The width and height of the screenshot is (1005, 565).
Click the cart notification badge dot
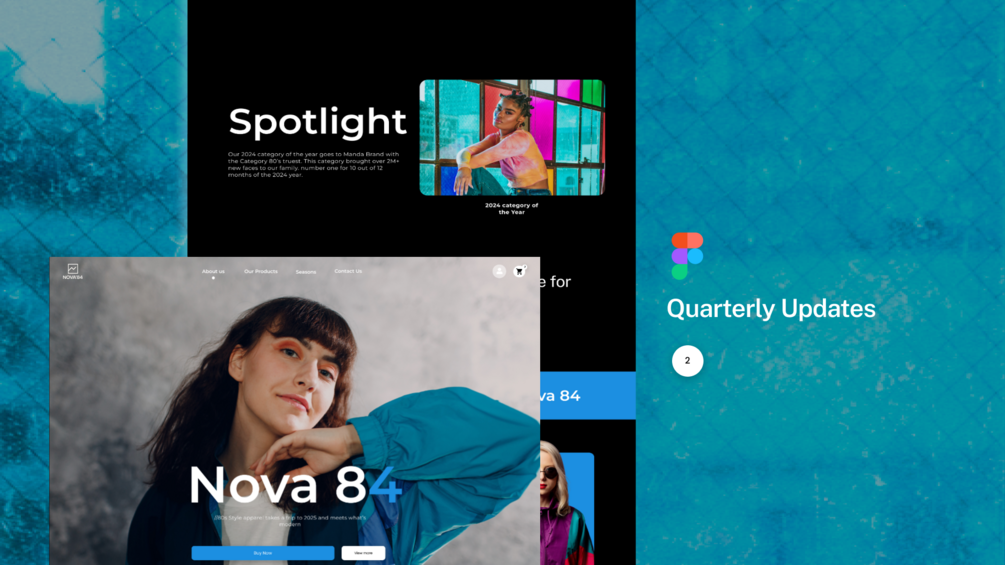tap(524, 266)
